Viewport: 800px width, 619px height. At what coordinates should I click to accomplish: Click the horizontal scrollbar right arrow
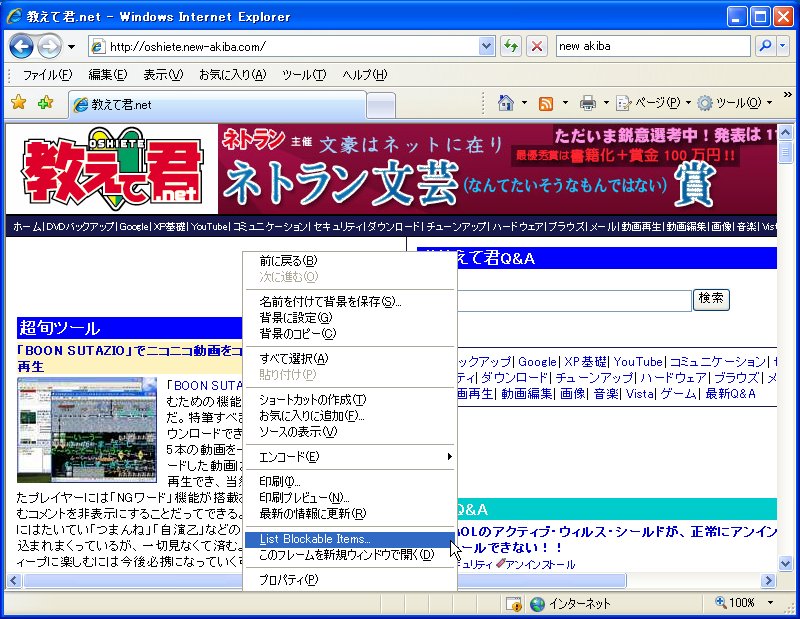(767, 580)
